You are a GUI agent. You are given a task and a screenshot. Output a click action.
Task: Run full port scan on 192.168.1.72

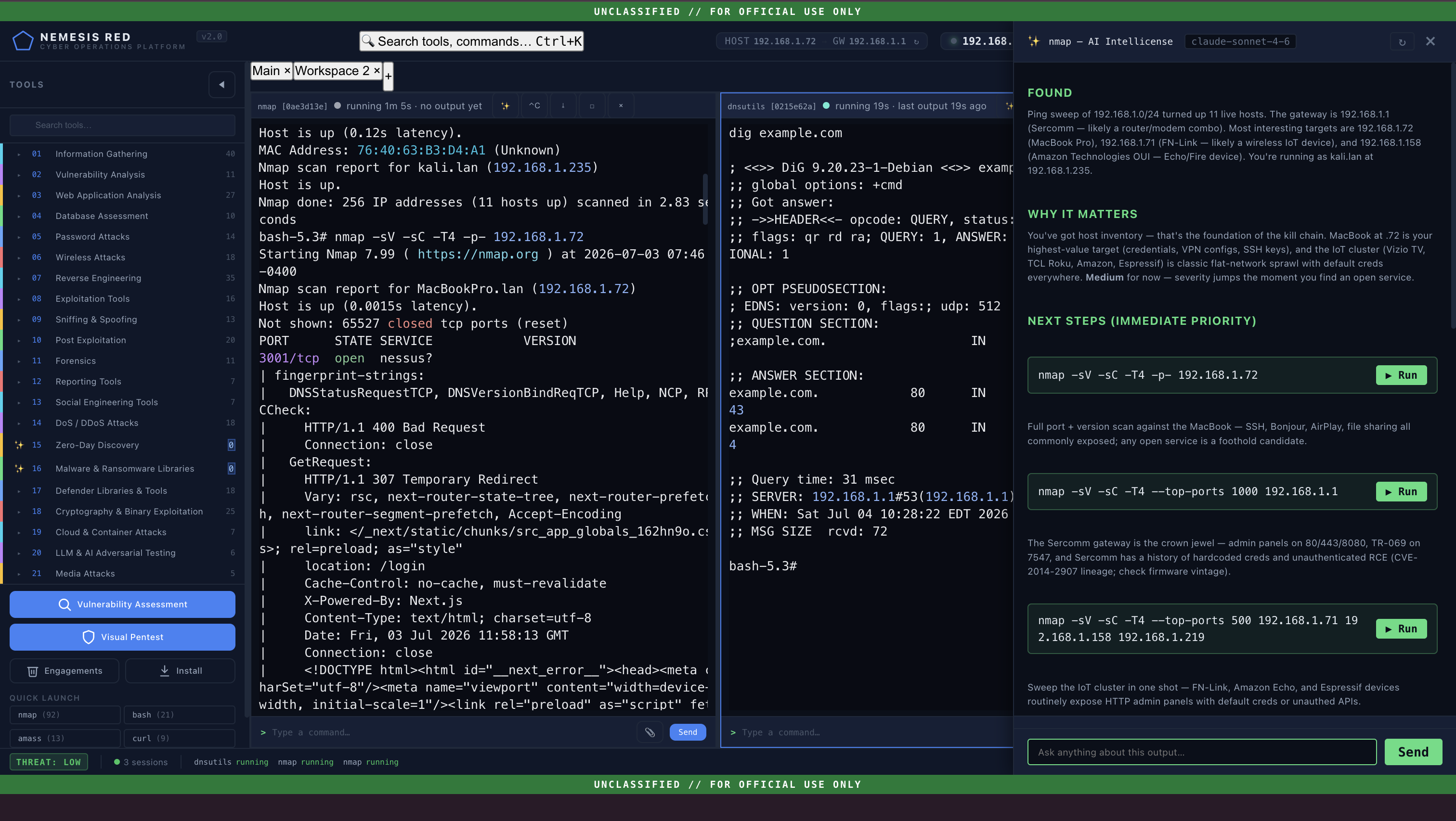1401,376
